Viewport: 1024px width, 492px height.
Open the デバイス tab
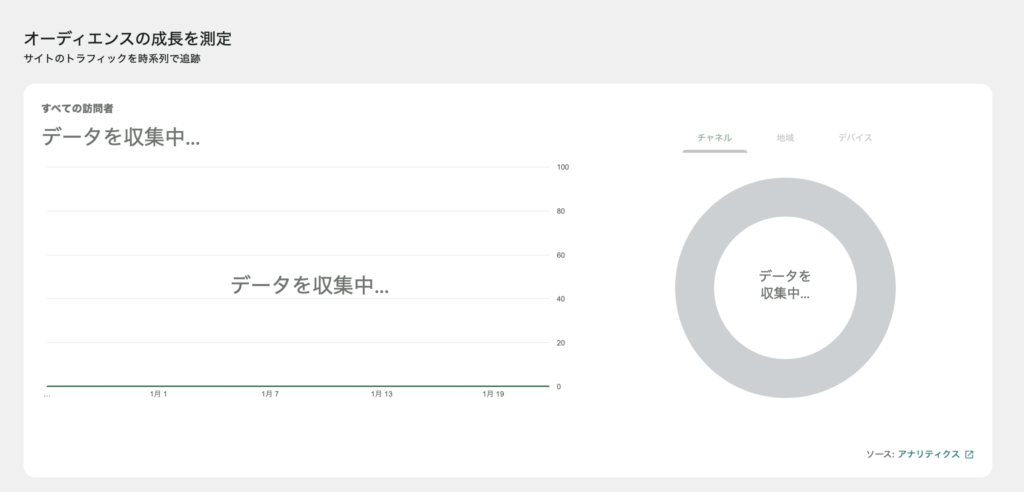coord(856,138)
